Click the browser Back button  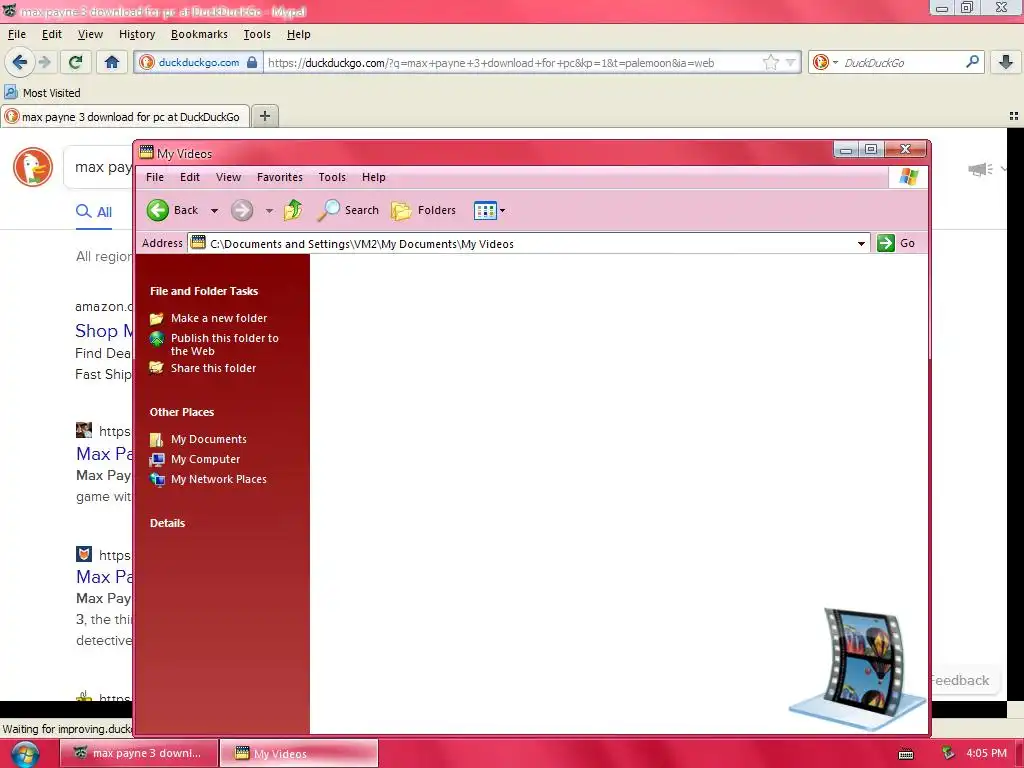point(20,62)
